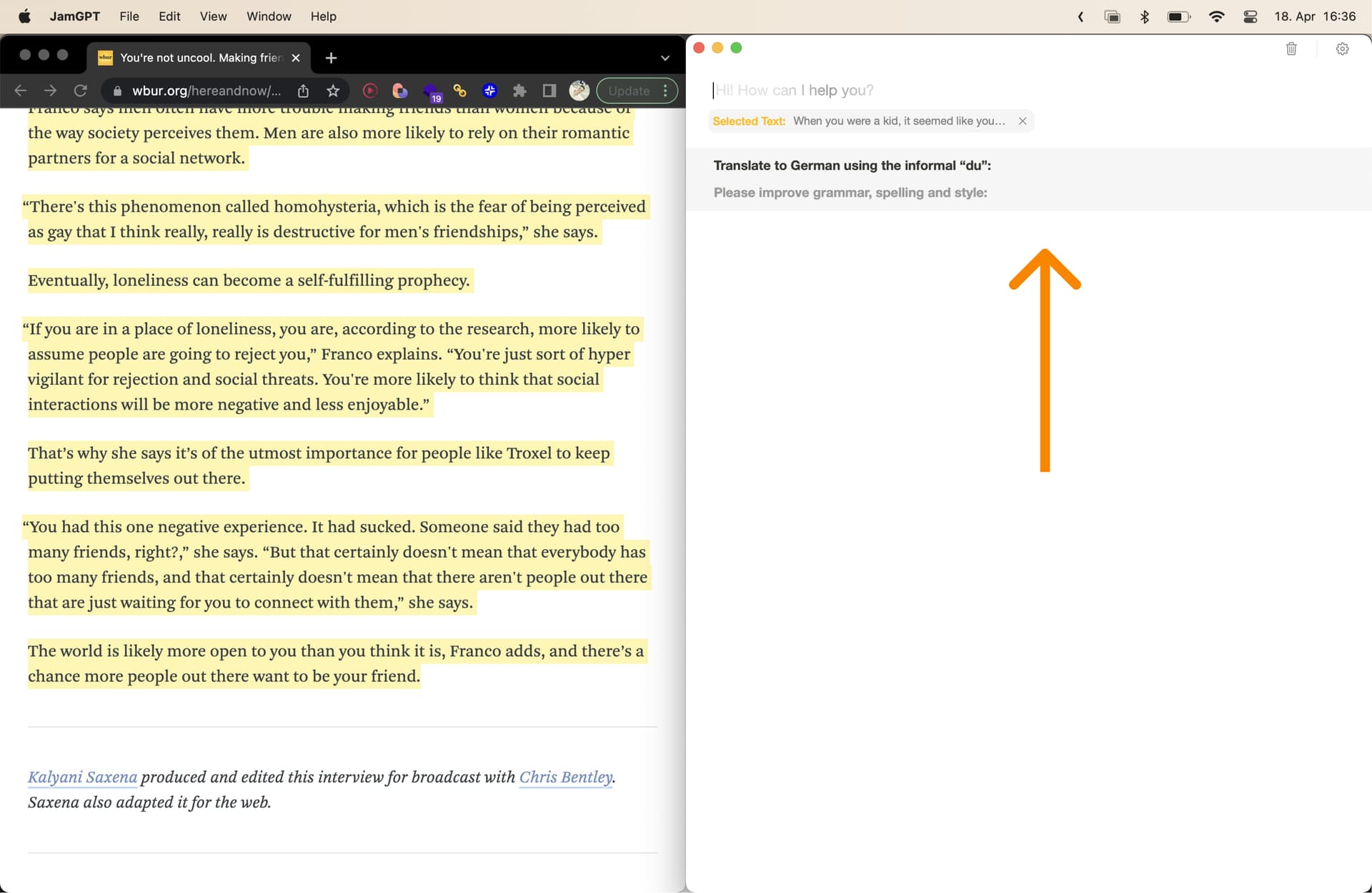Open JamGPT settings gear
This screenshot has height=893, width=1372.
pyautogui.click(x=1342, y=49)
